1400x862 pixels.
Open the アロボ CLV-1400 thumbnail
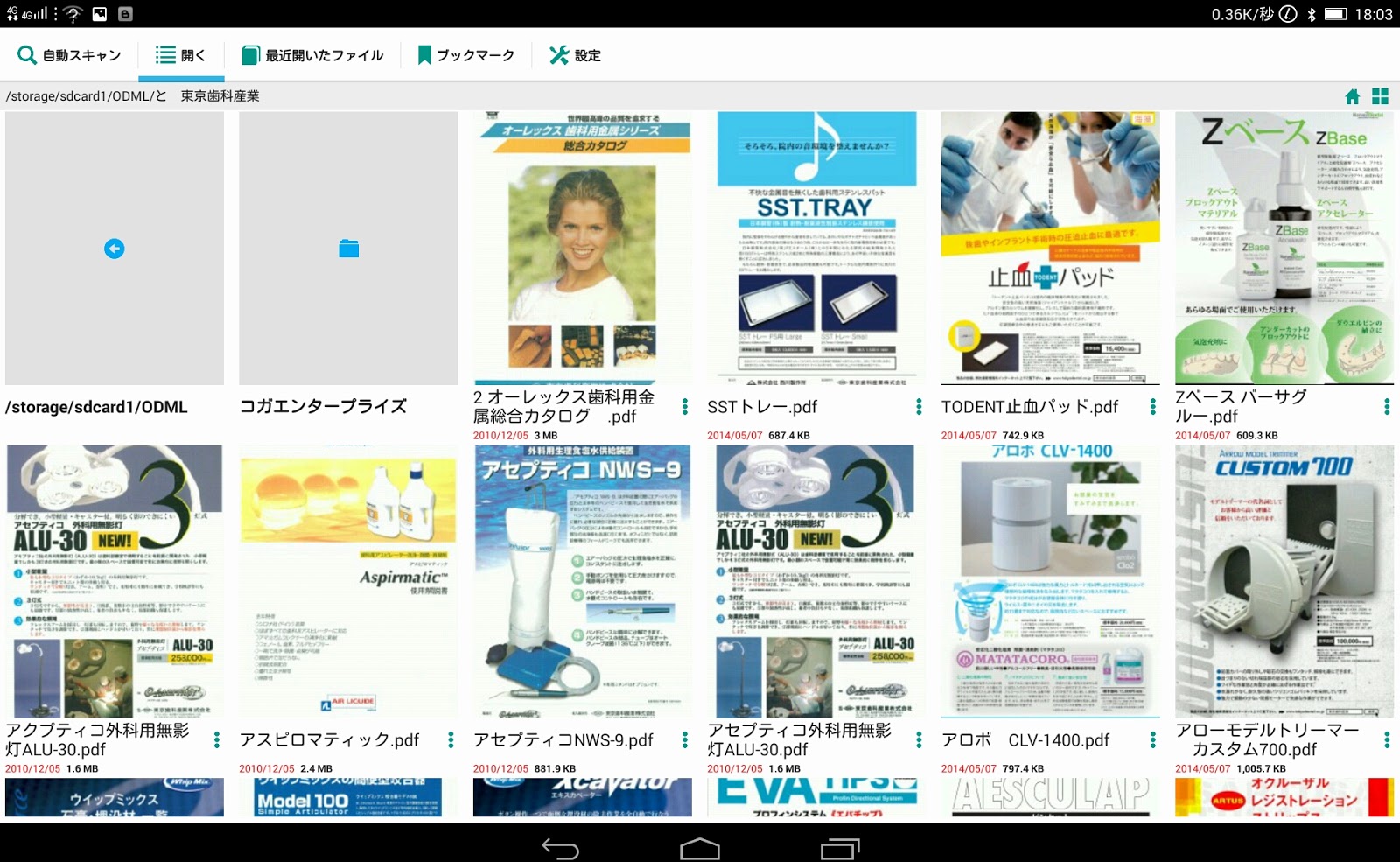[x=1051, y=582]
